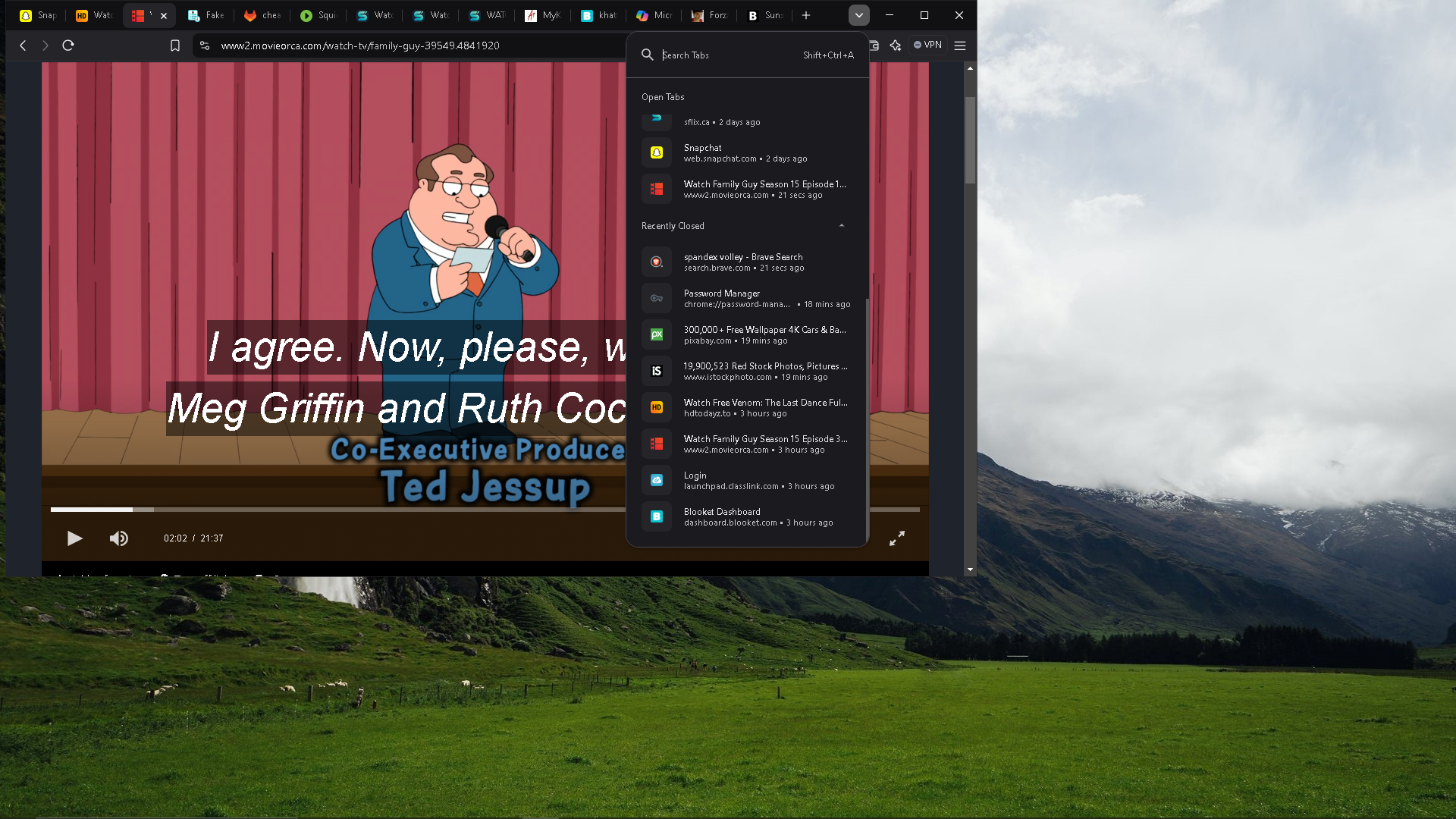Image resolution: width=1456 pixels, height=819 pixels.
Task: Reopen the Venom: The Last Dance tab
Action: 747,408
